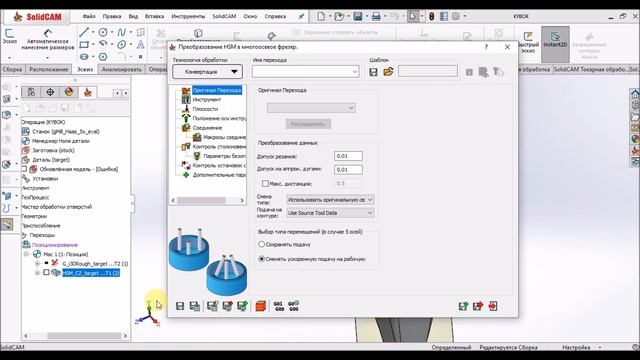The image size is (640, 360).
Task: Click the orange Simulate block icon
Action: [261, 306]
